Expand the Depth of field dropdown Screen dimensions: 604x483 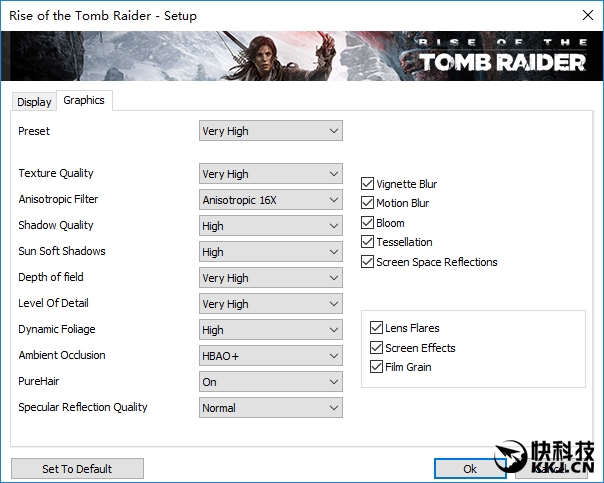click(x=270, y=278)
